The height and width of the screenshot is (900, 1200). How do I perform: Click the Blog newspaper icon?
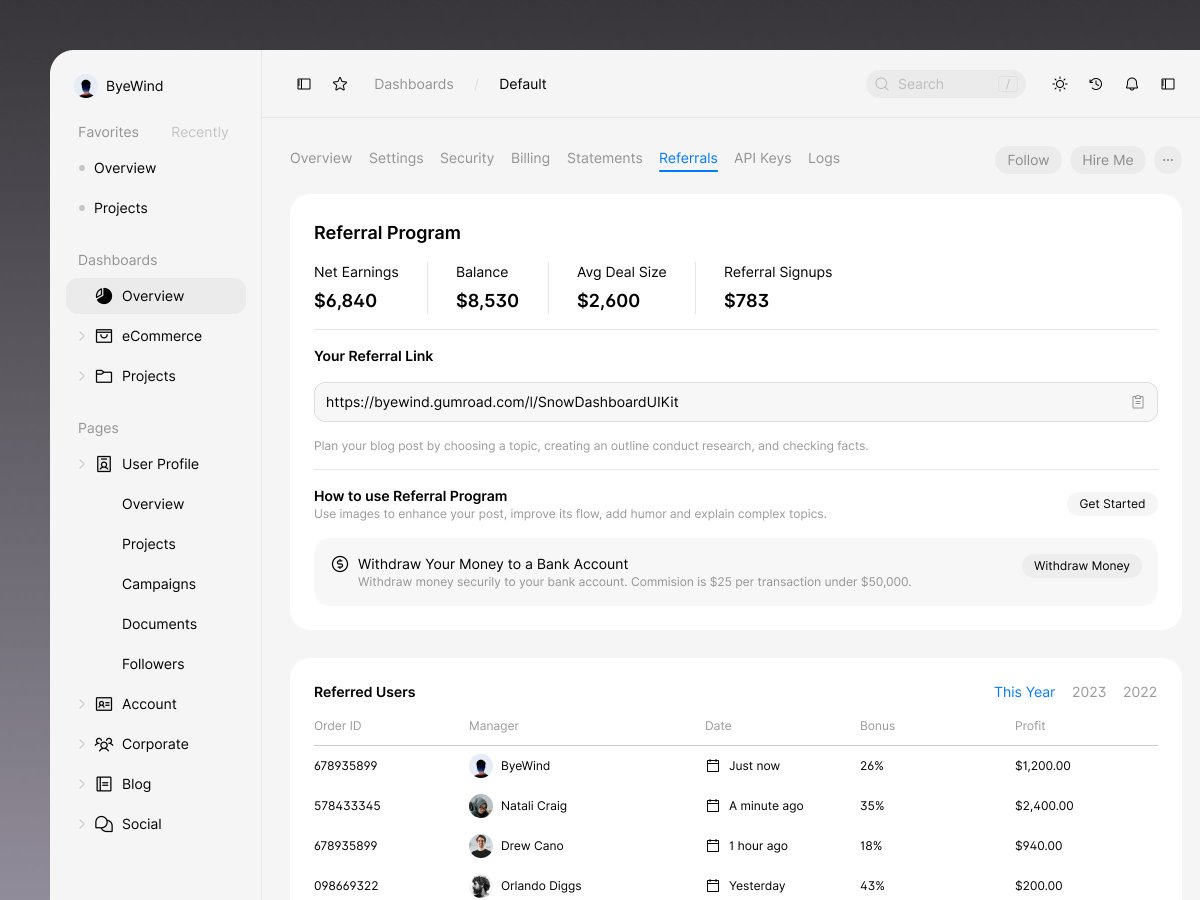tap(104, 784)
